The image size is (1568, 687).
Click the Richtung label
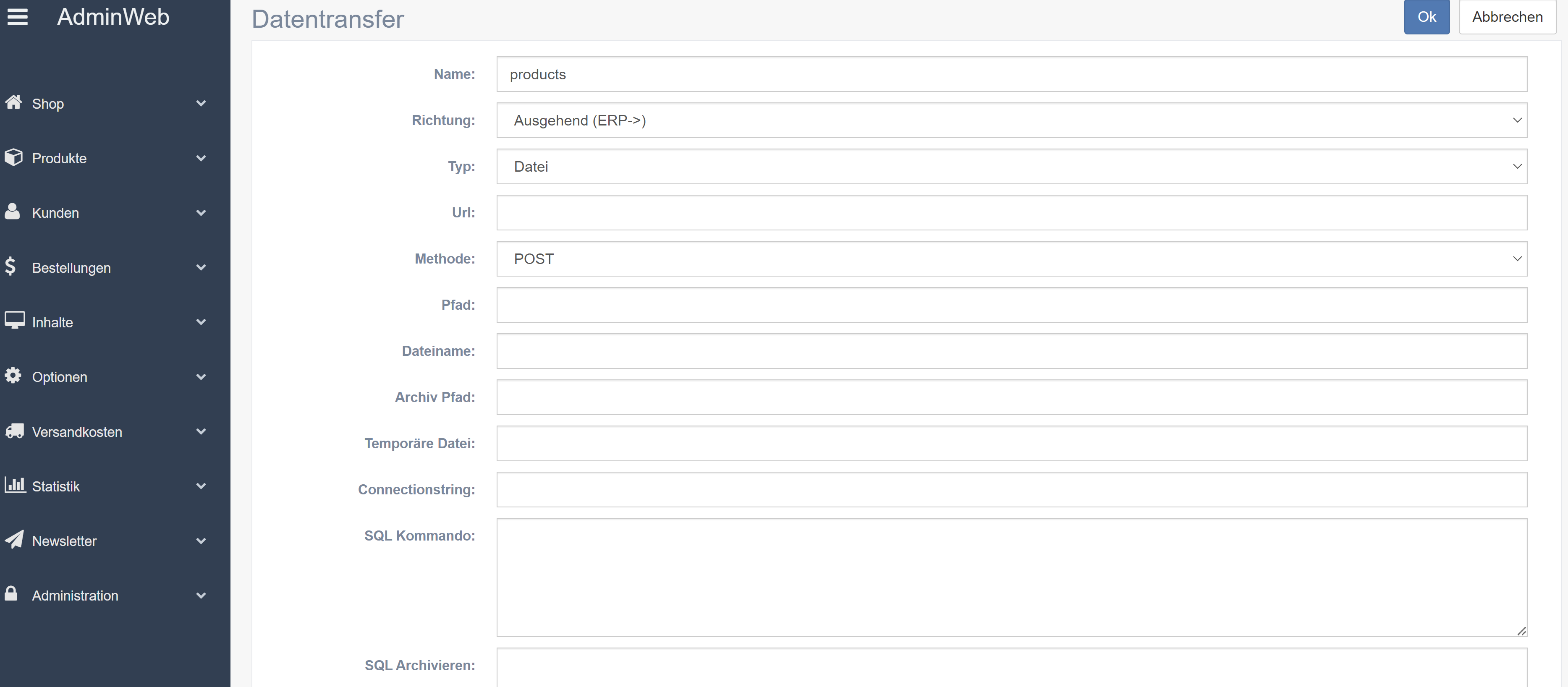click(x=443, y=120)
